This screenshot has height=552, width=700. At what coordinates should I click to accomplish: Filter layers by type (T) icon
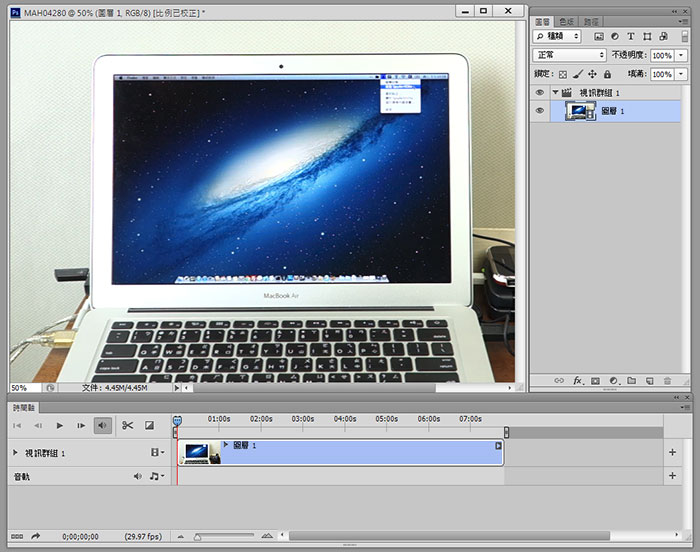[x=631, y=37]
